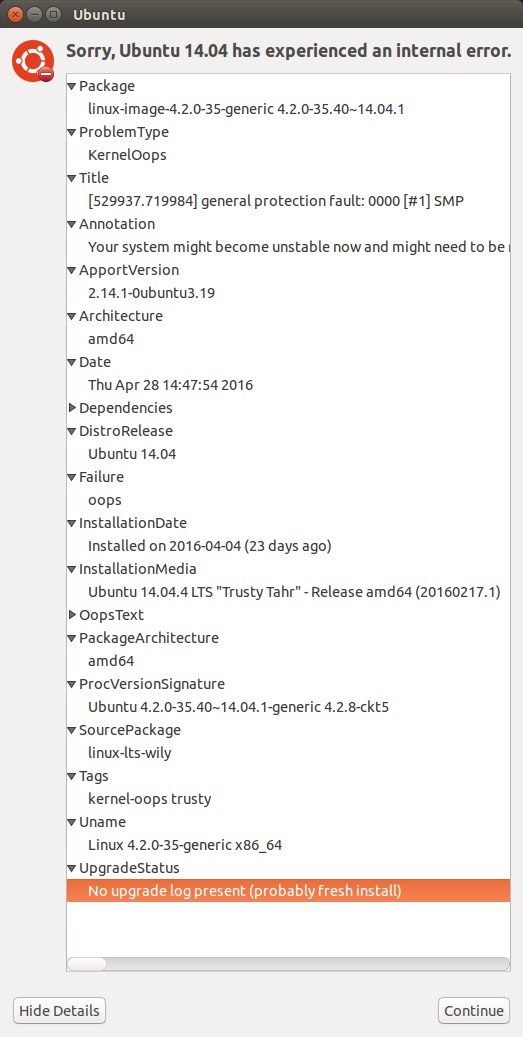Collapse the Annotation section arrow
This screenshot has width=523, height=1037.
tap(72, 224)
